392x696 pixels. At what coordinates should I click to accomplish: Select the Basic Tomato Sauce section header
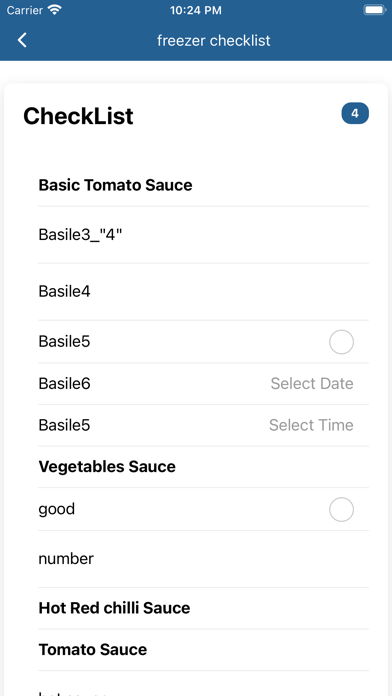click(115, 185)
